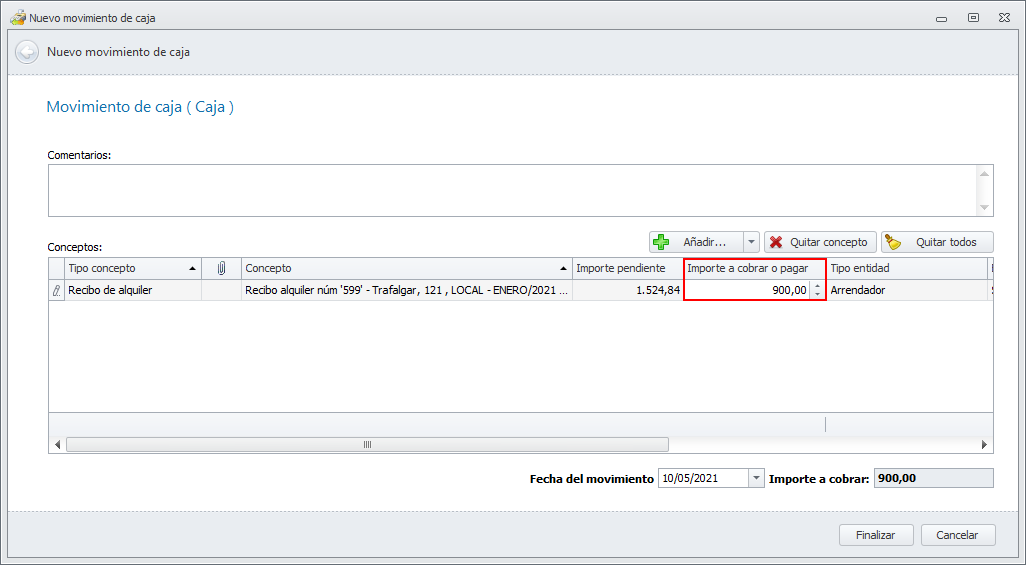
Task: Click the 1.524,84 pending amount cell
Action: (628, 290)
